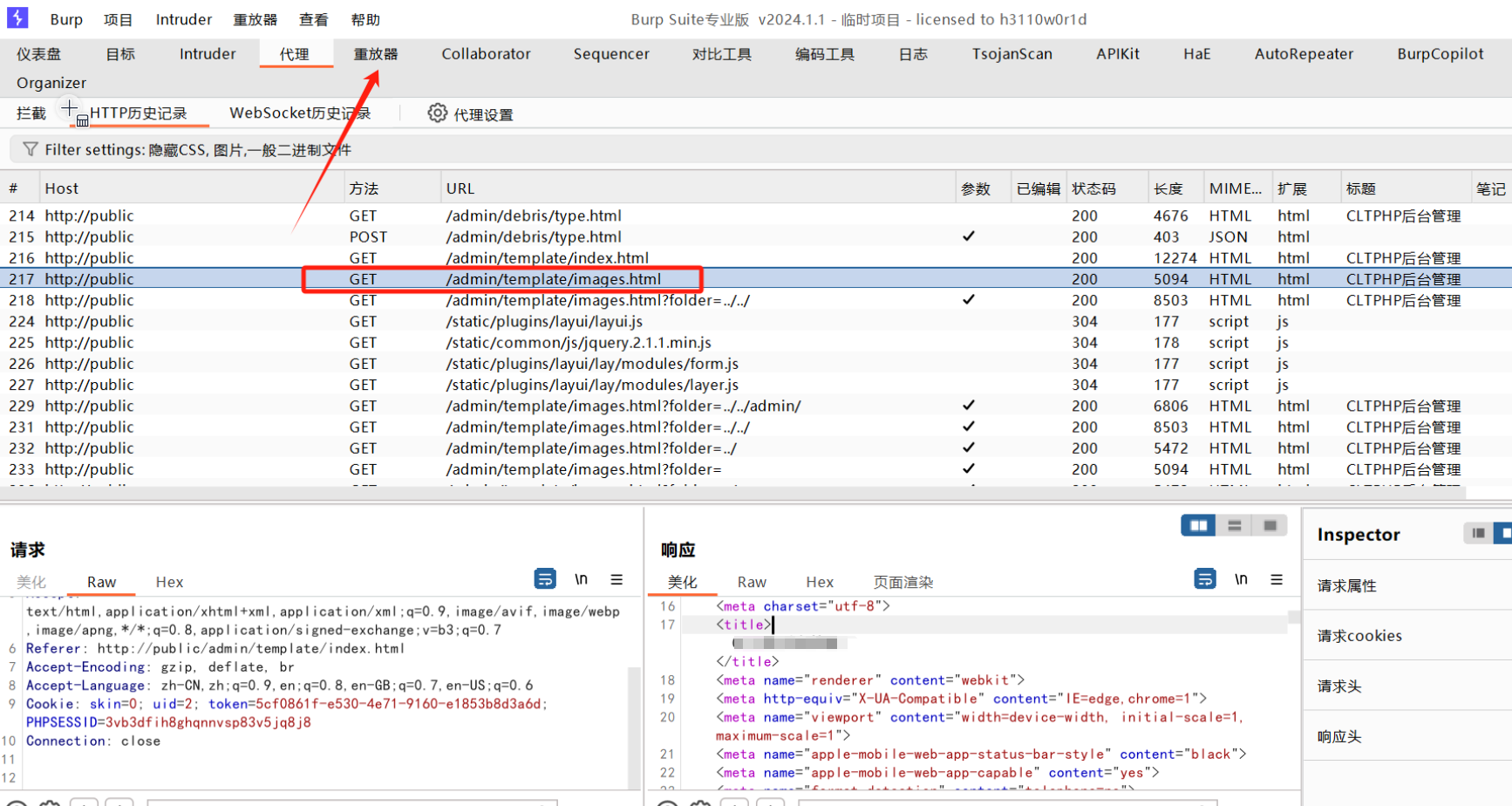This screenshot has width=1512, height=806.
Task: Sort history by 状态码 column header
Action: coord(1093,188)
